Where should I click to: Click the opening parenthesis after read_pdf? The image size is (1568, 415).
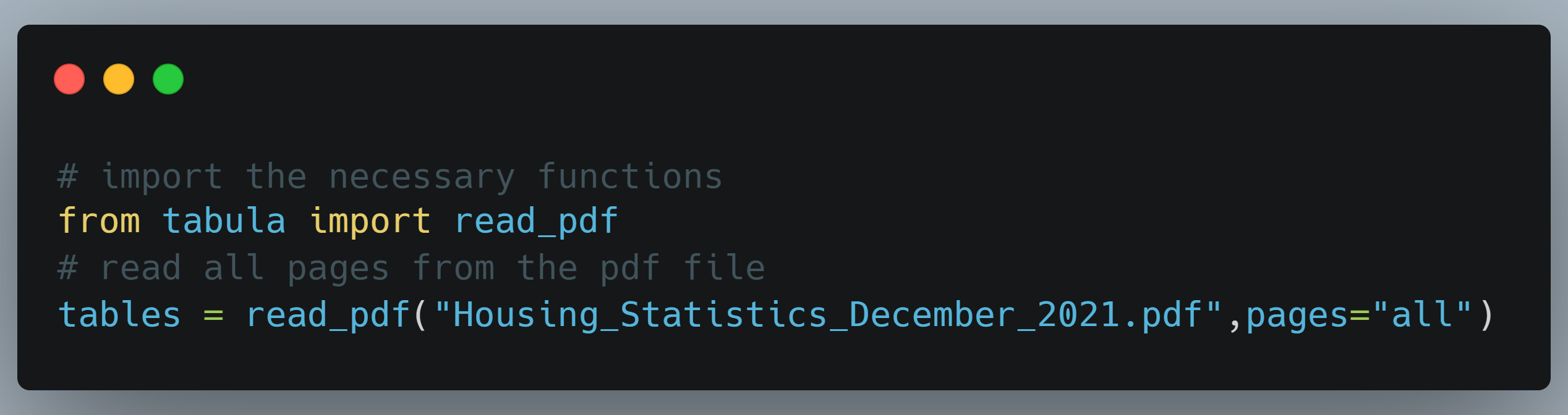click(421, 315)
